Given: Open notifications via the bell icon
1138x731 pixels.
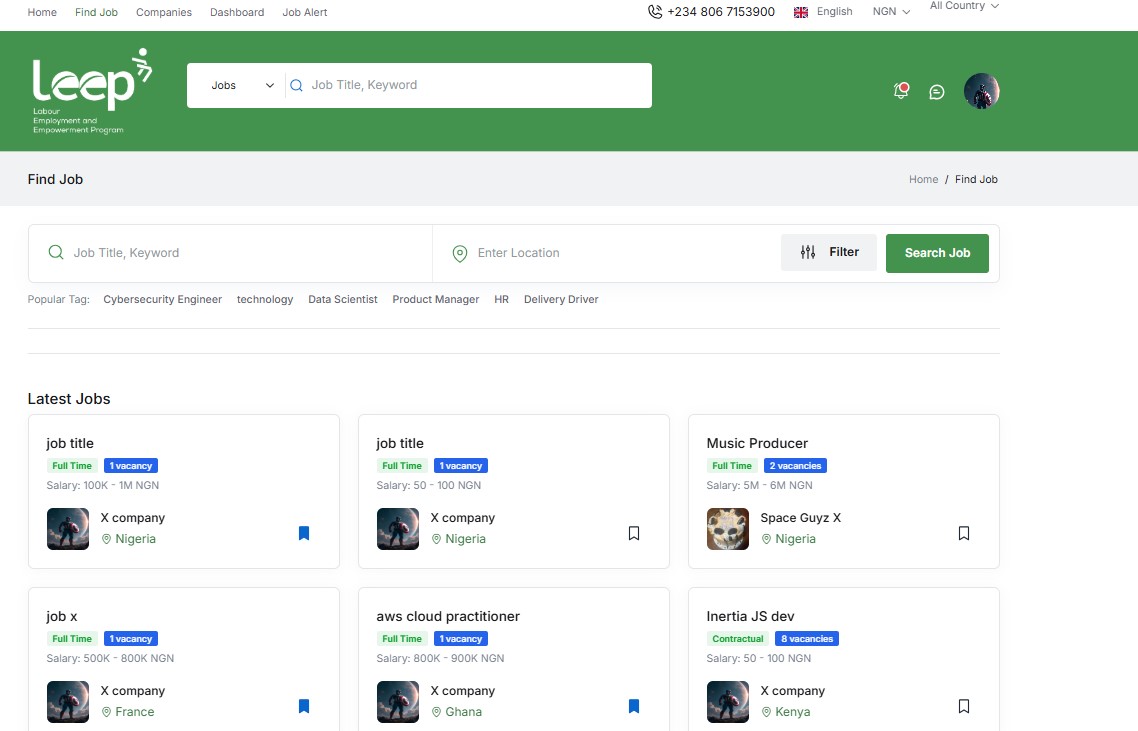Looking at the screenshot, I should click(x=901, y=90).
